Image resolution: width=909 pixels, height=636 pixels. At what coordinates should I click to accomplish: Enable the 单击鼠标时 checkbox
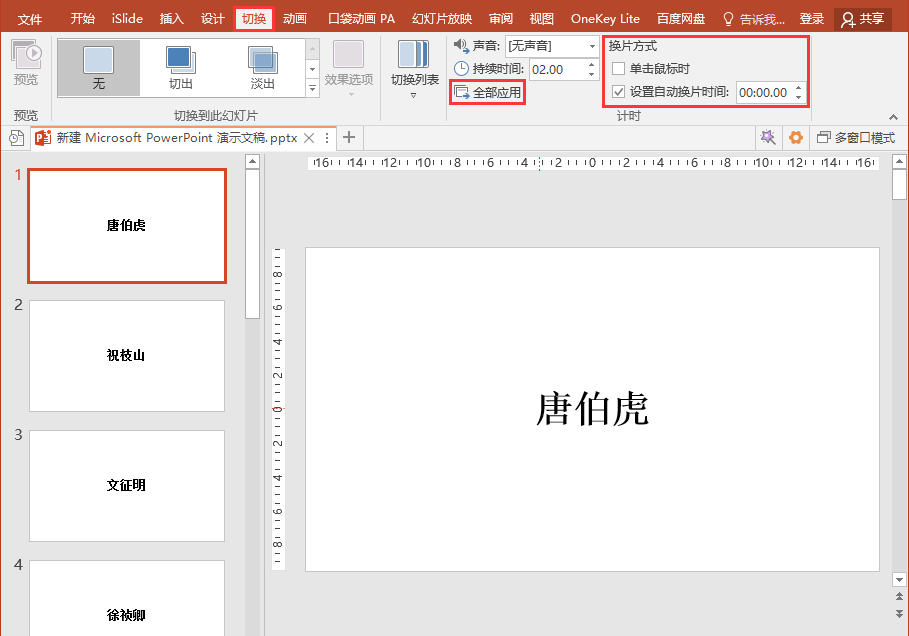pyautogui.click(x=619, y=69)
